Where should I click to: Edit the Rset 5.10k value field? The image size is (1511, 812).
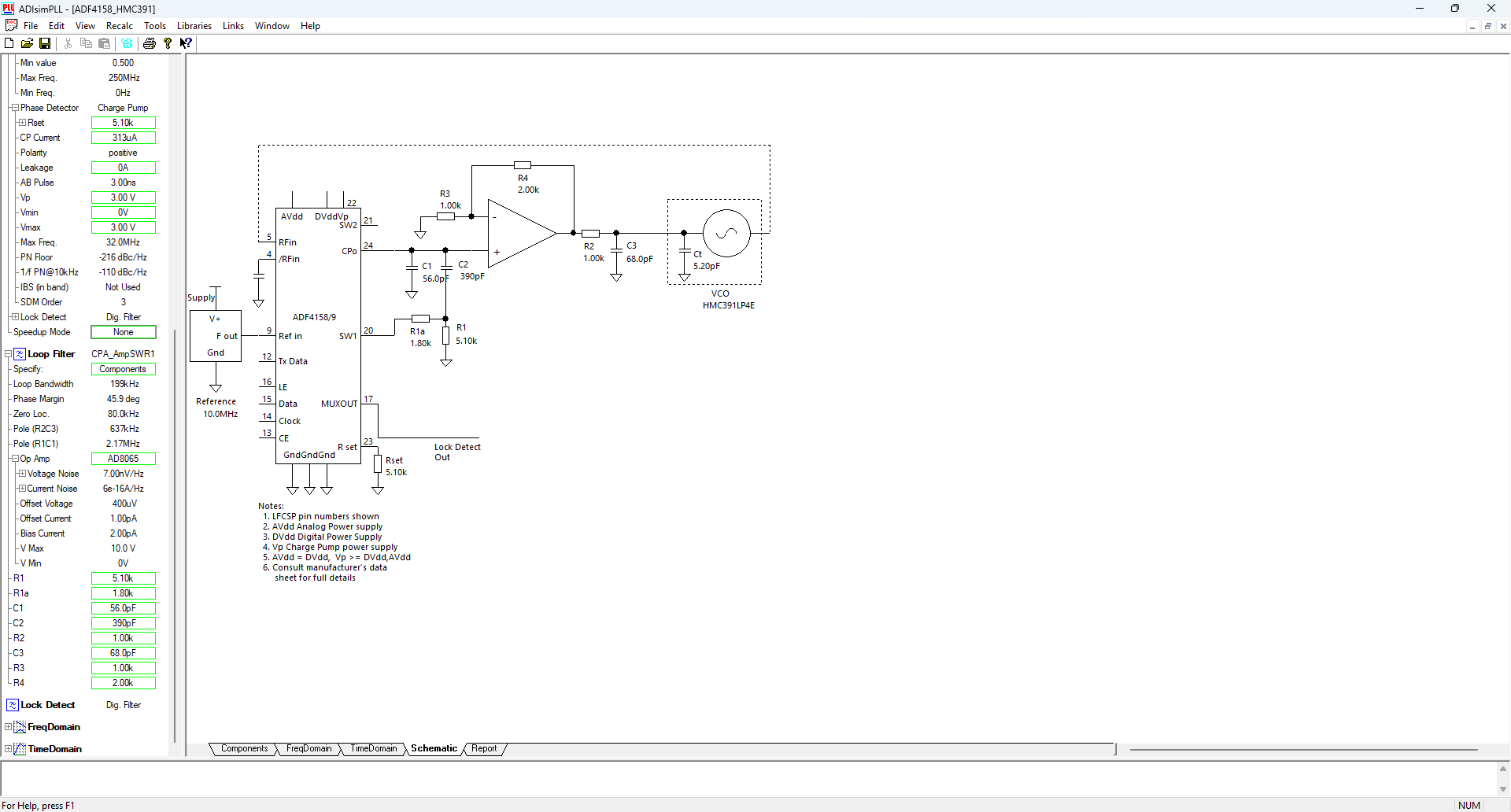(x=124, y=123)
